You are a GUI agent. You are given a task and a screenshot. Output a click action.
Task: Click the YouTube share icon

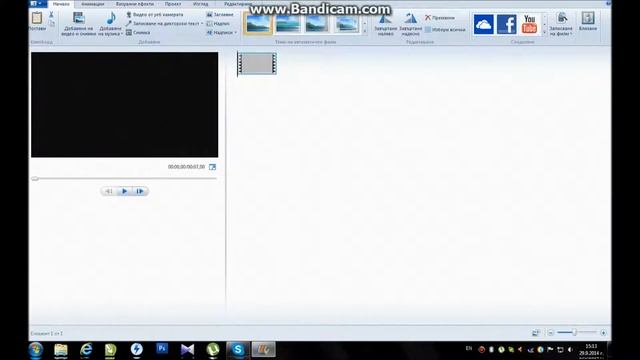click(x=529, y=24)
